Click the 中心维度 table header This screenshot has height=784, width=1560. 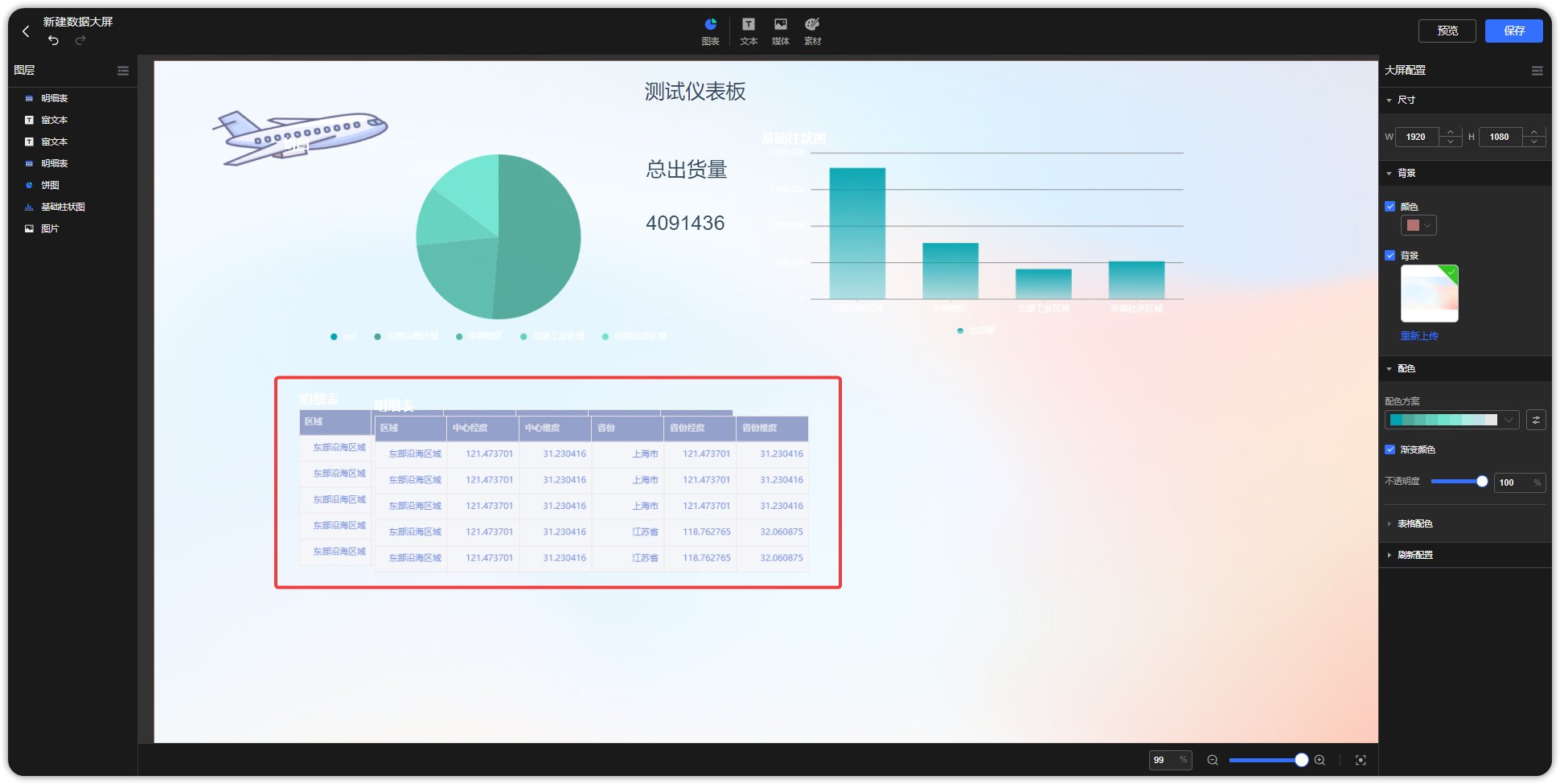555,429
